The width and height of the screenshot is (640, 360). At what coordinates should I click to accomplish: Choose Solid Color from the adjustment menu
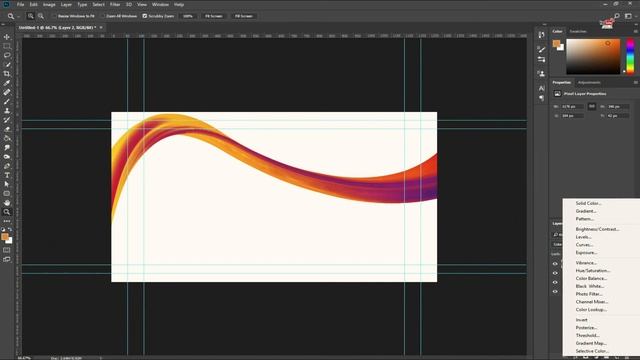588,203
